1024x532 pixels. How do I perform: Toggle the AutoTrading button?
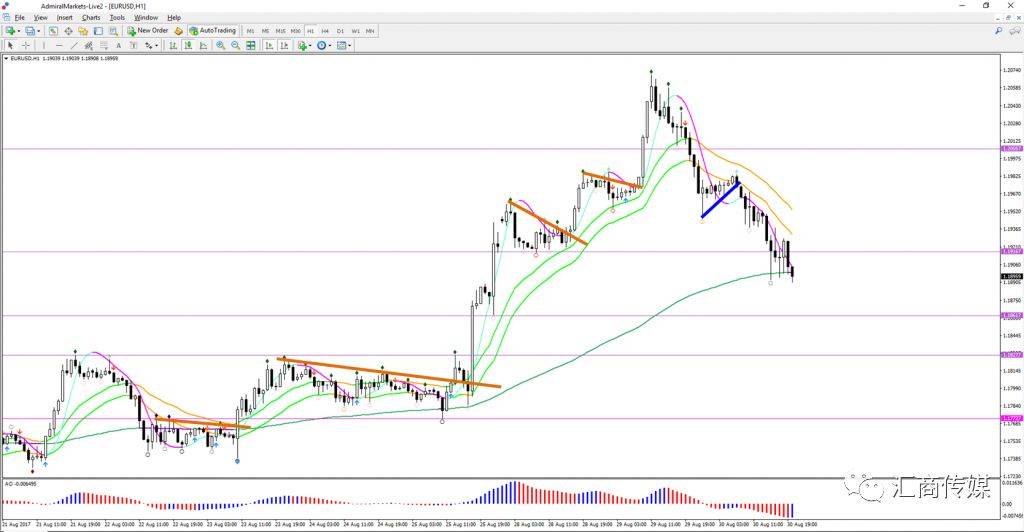(x=212, y=31)
